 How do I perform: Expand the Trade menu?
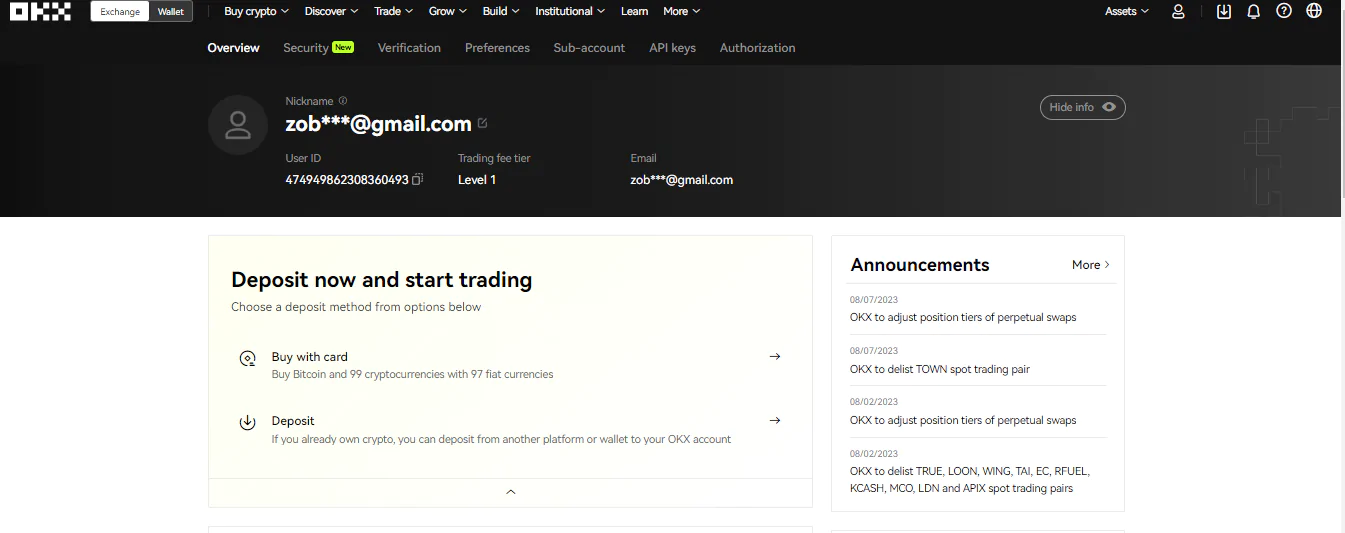tap(394, 11)
